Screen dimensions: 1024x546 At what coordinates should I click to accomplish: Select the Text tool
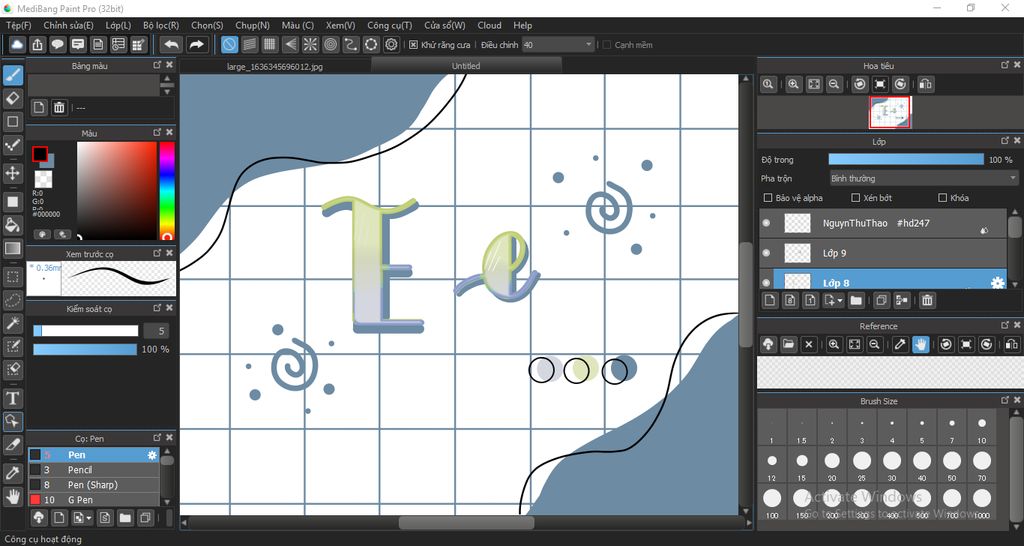pos(12,398)
